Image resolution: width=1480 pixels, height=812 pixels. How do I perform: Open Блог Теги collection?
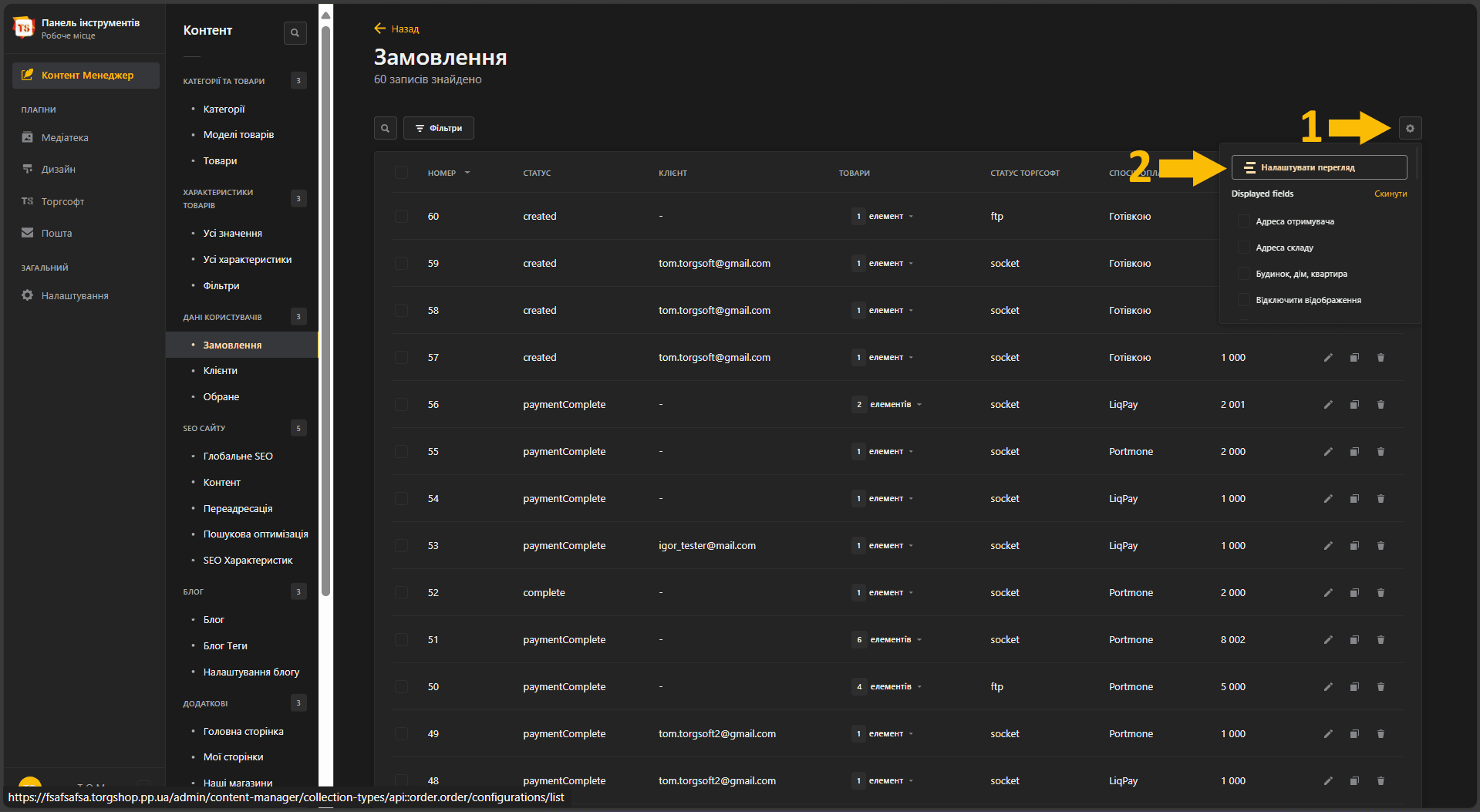point(225,646)
